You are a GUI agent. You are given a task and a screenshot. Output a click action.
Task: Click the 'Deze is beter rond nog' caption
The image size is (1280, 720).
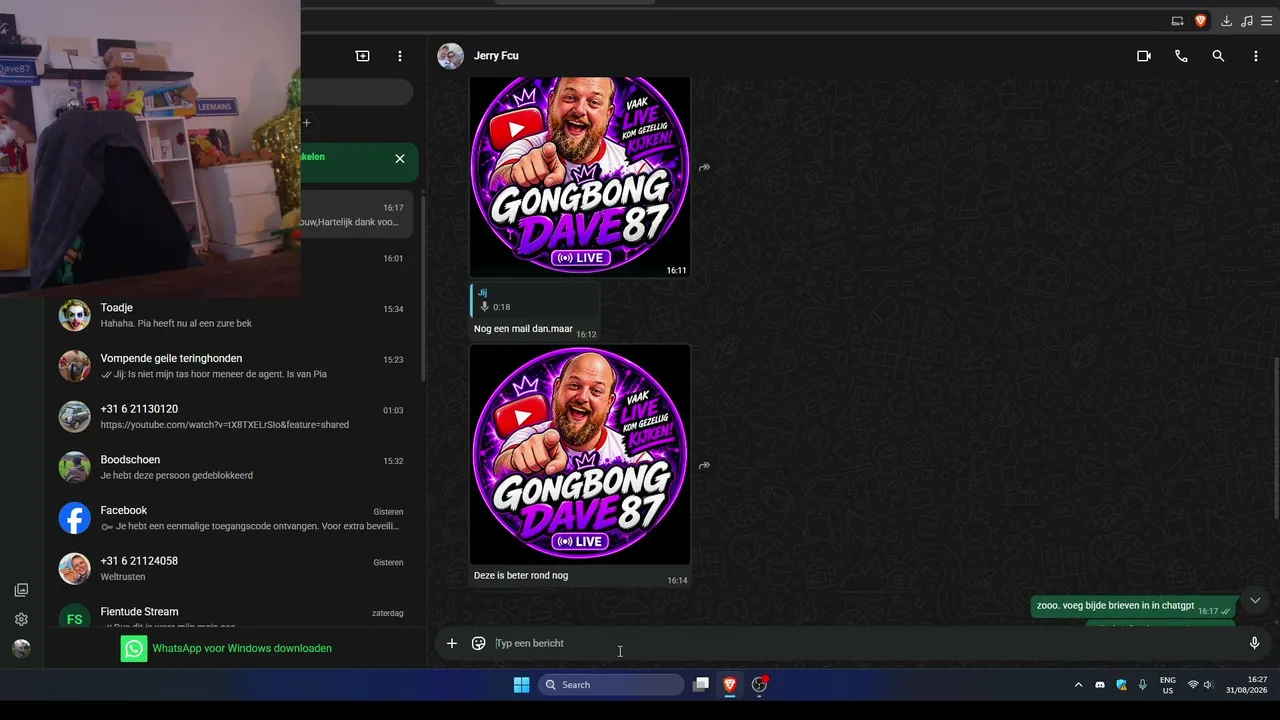pyautogui.click(x=521, y=575)
